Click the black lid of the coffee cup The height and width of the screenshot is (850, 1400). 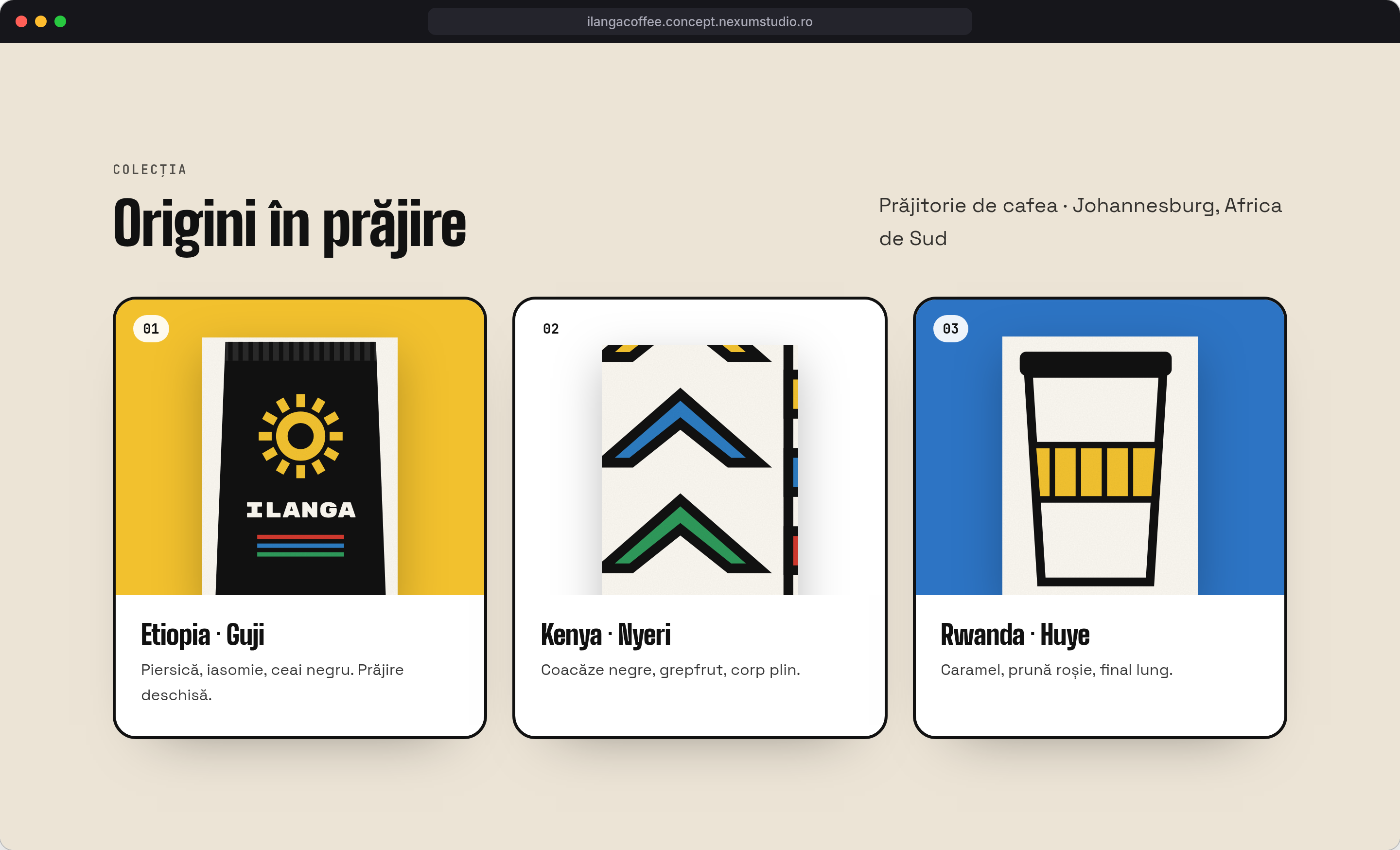1096,364
